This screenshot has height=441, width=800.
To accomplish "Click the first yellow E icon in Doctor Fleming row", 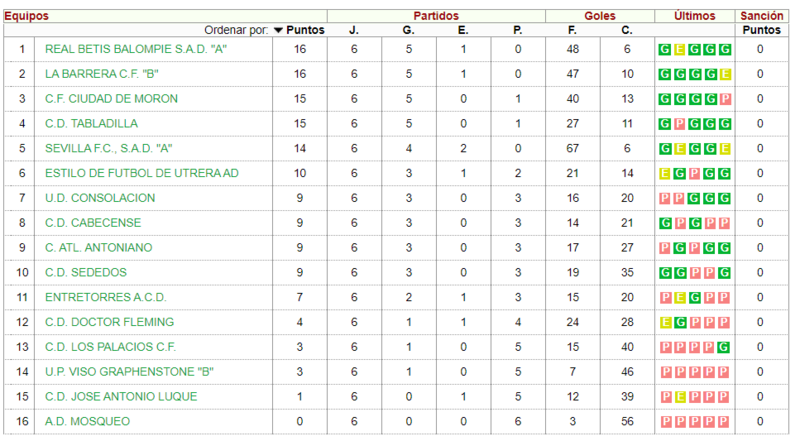I will 665,323.
